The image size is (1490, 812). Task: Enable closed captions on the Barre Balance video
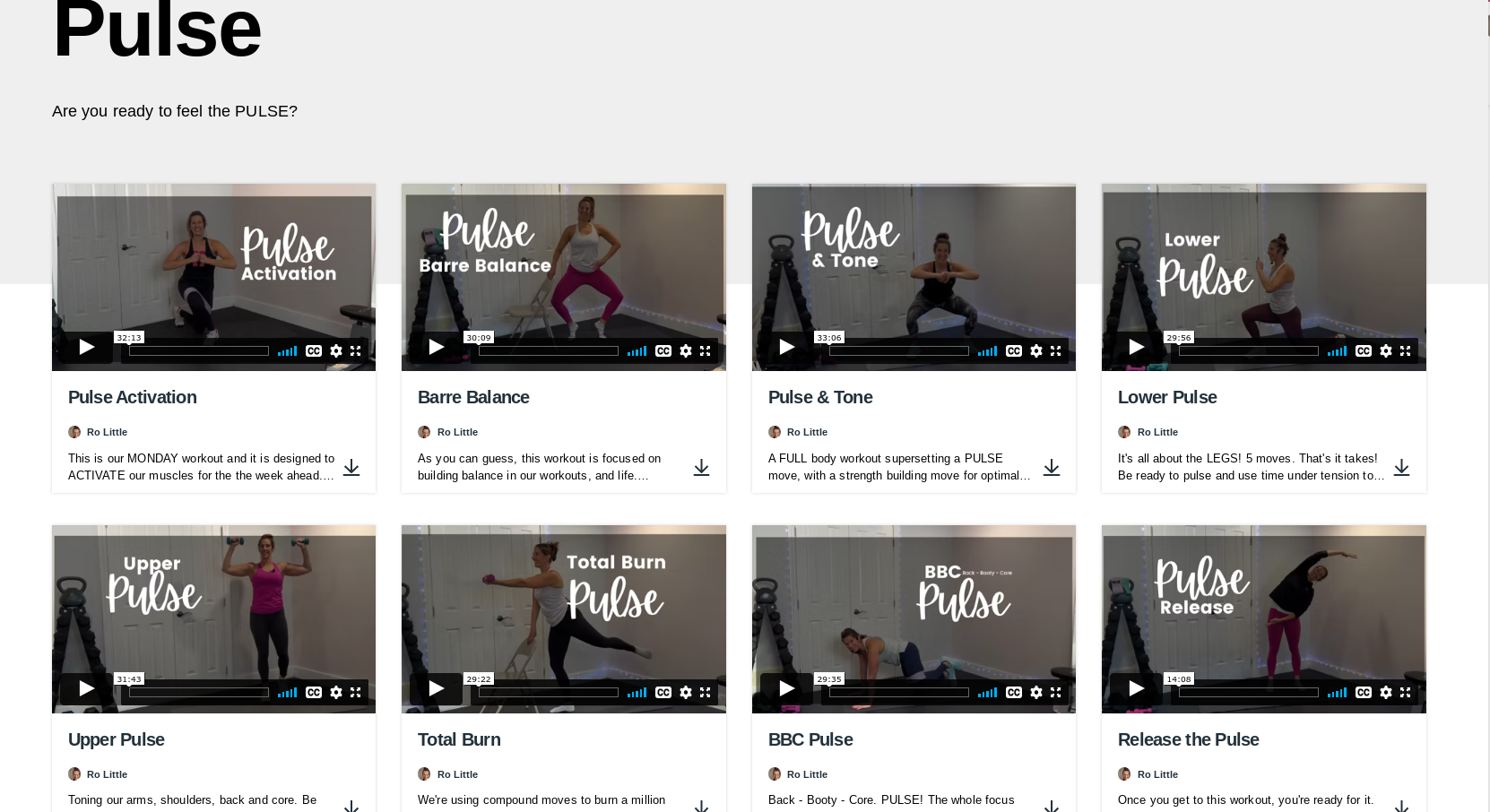tap(663, 350)
